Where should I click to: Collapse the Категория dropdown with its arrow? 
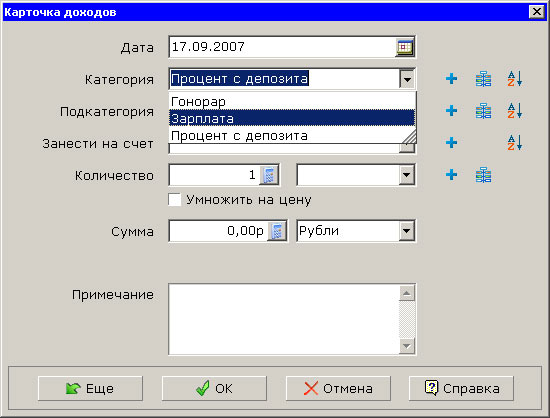click(x=407, y=79)
